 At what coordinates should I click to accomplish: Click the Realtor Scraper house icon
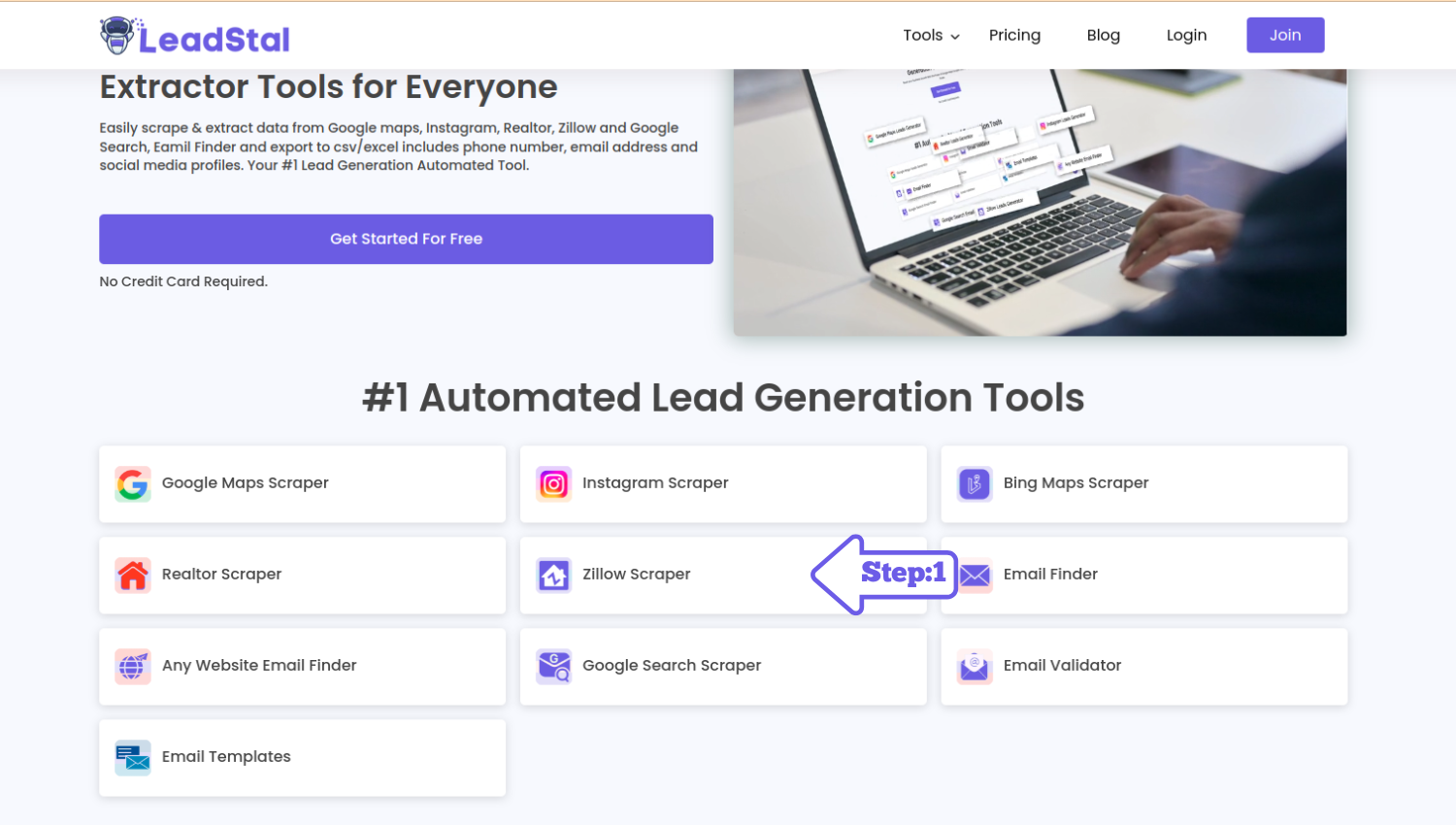click(x=133, y=575)
